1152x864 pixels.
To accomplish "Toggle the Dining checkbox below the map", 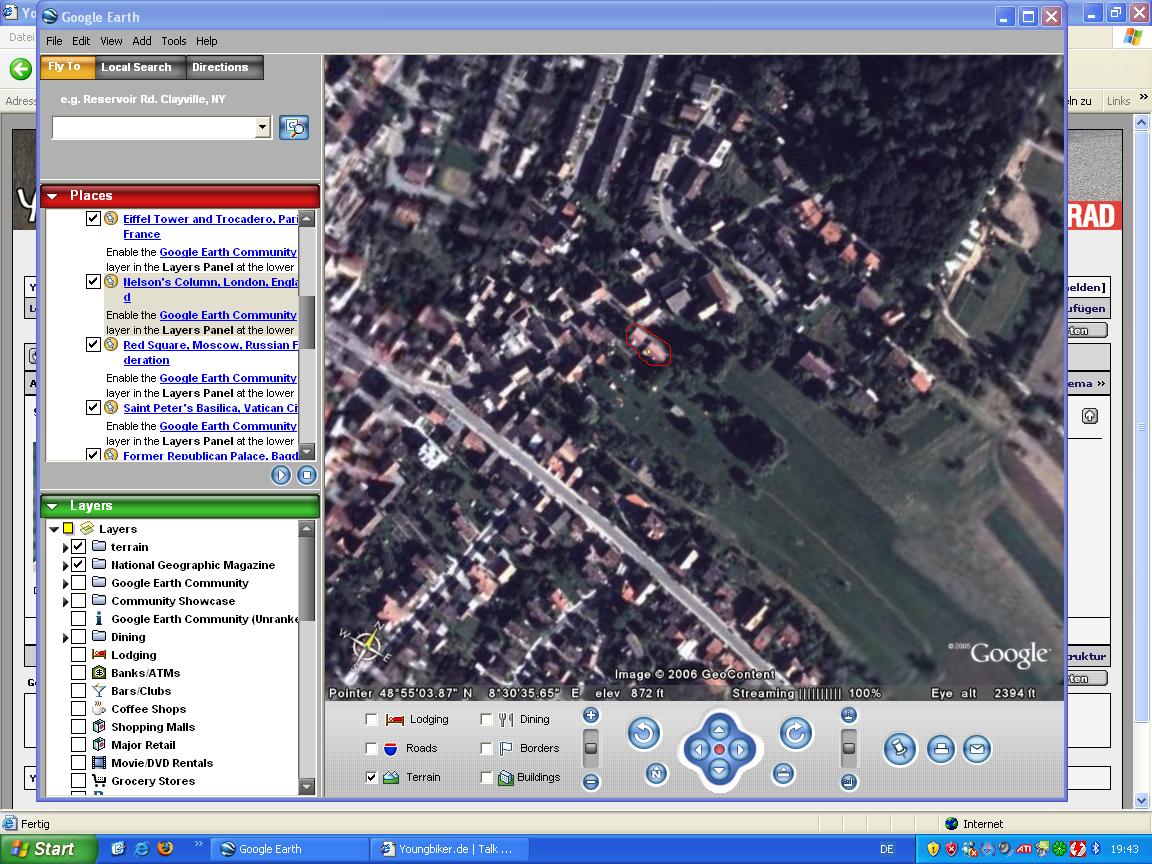I will pyautogui.click(x=486, y=719).
